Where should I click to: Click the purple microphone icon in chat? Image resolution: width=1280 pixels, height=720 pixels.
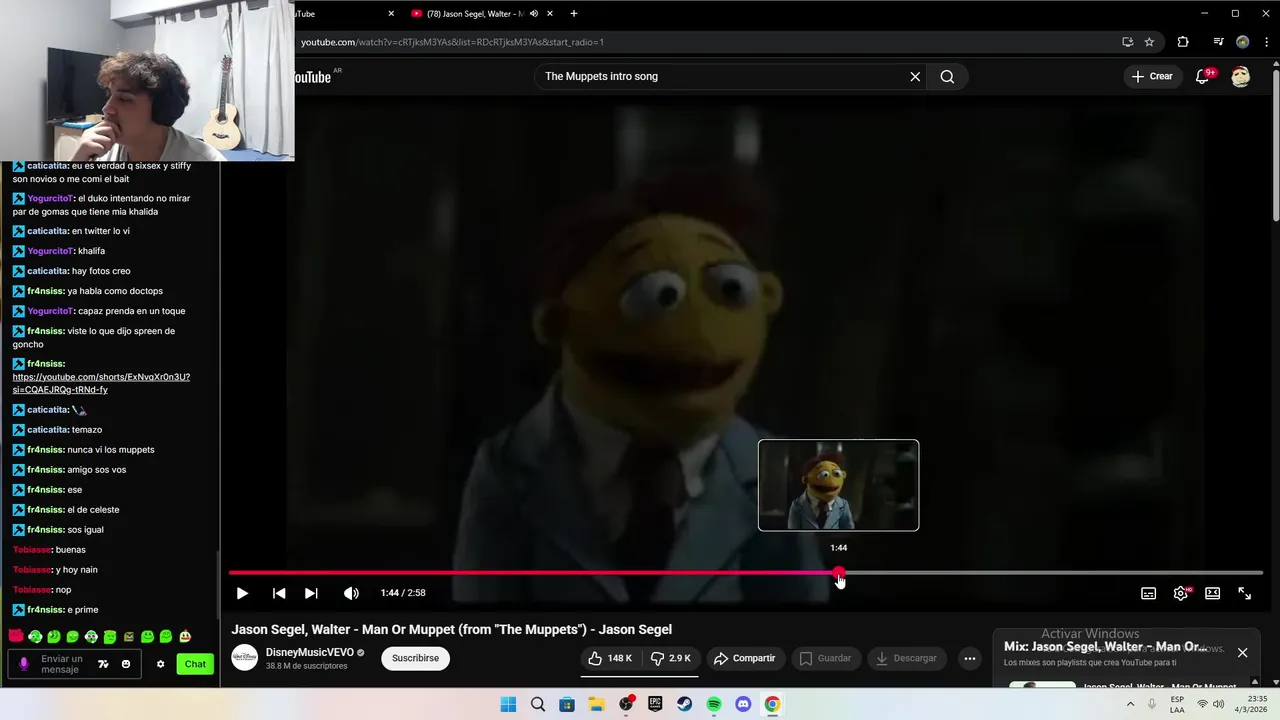(x=24, y=664)
